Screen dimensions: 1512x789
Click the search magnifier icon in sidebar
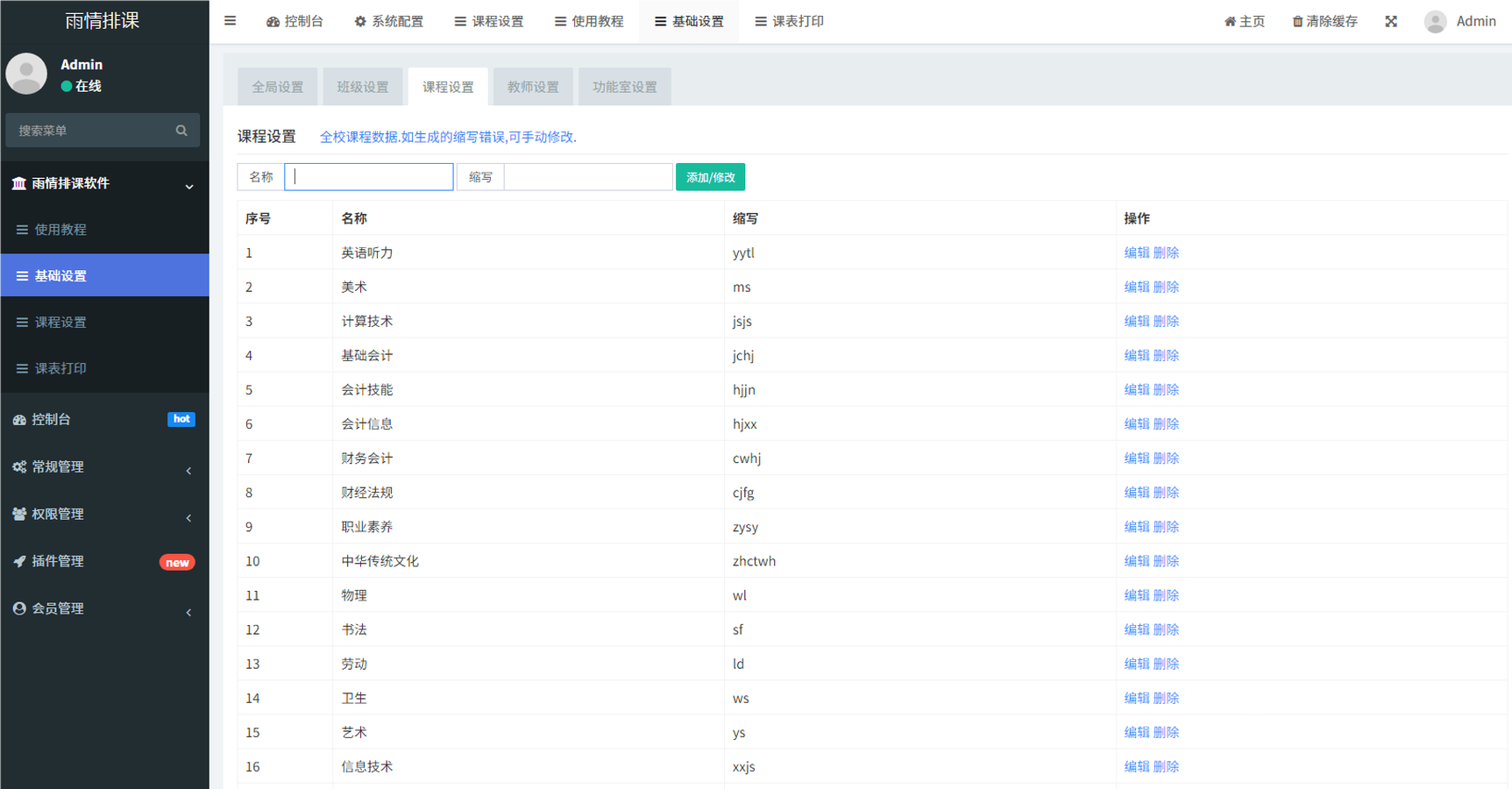coord(181,131)
